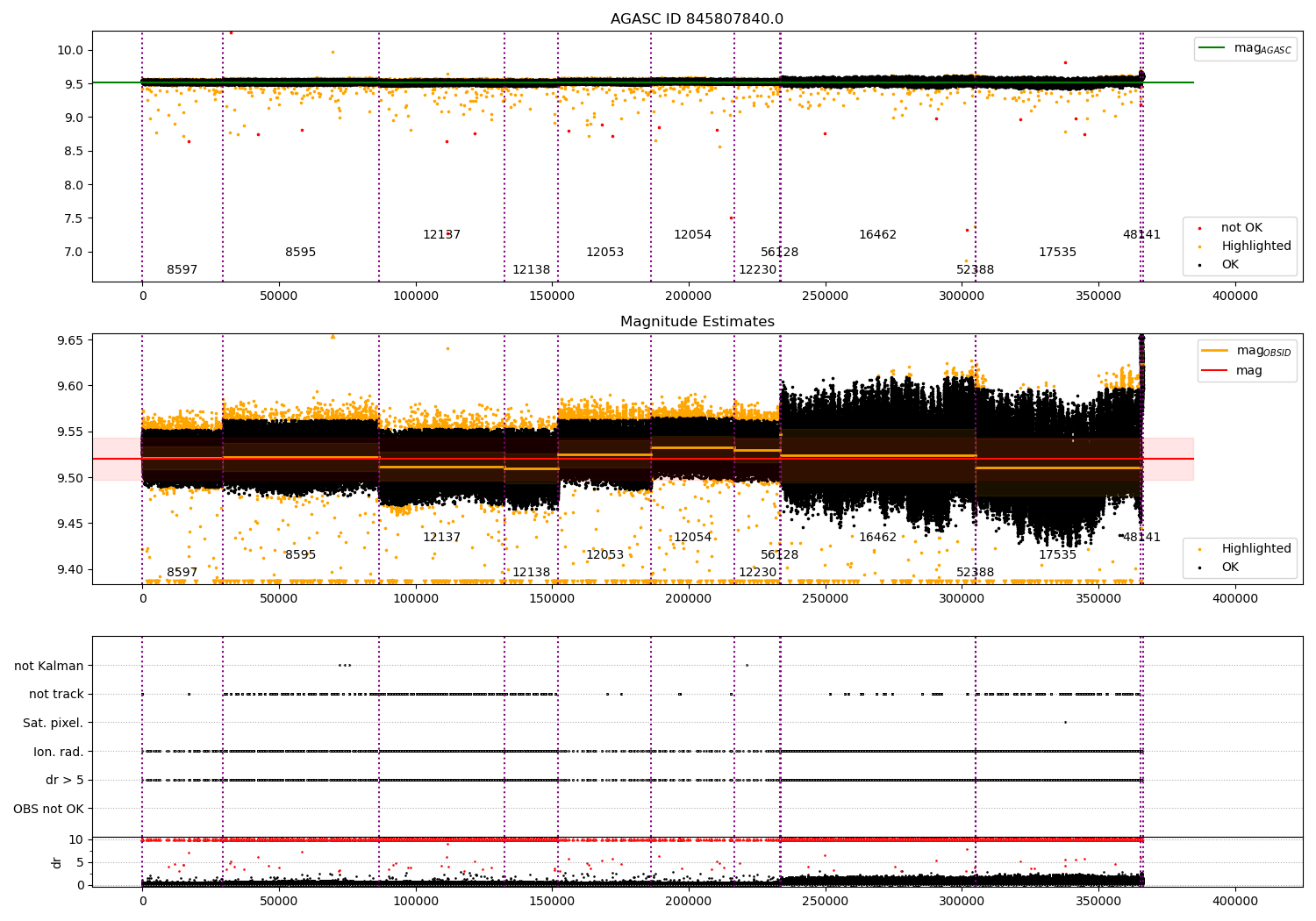Click OBSID label 56128 in the top plot
This screenshot has width=1316, height=921.
pos(780,252)
